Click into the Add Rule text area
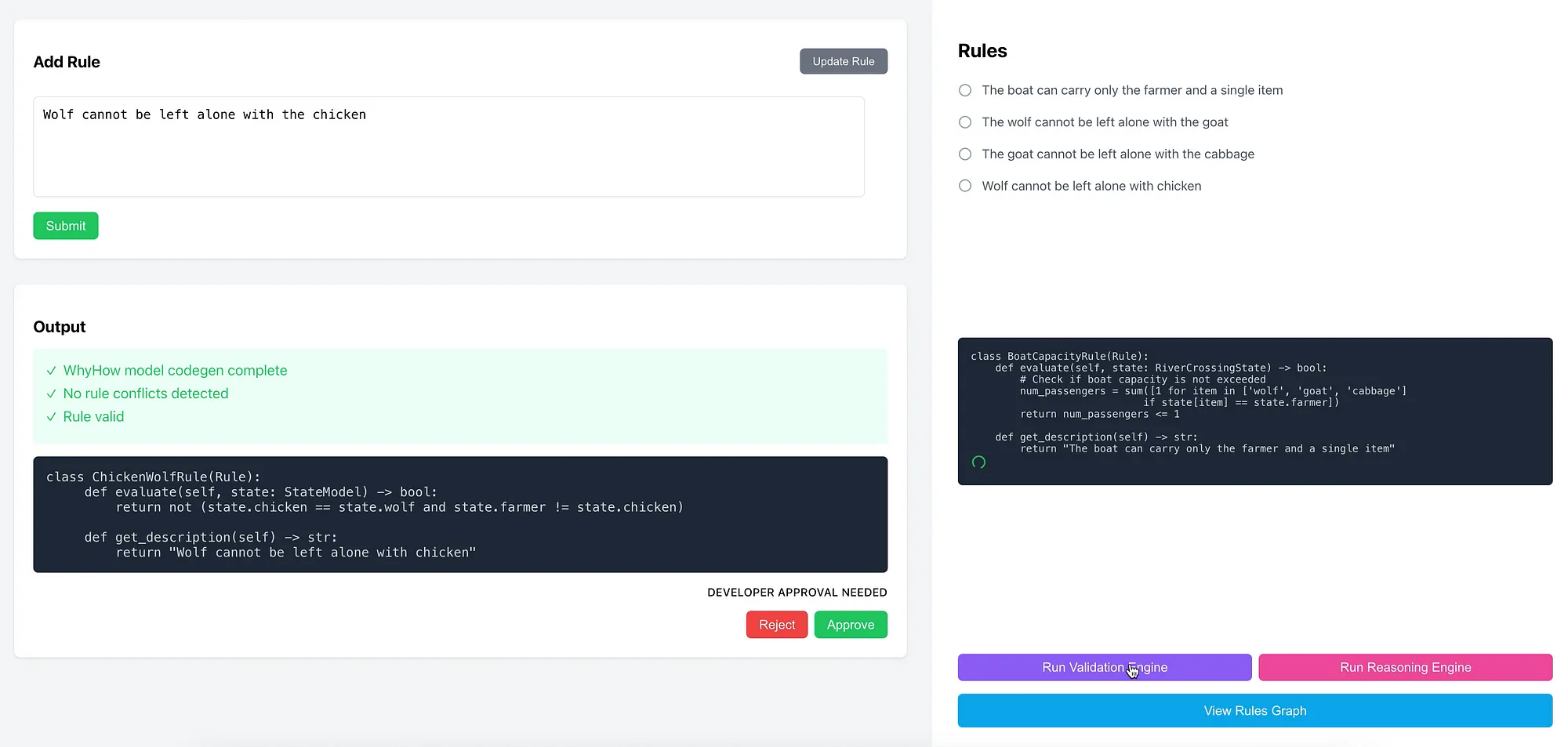1568x747 pixels. [x=448, y=147]
